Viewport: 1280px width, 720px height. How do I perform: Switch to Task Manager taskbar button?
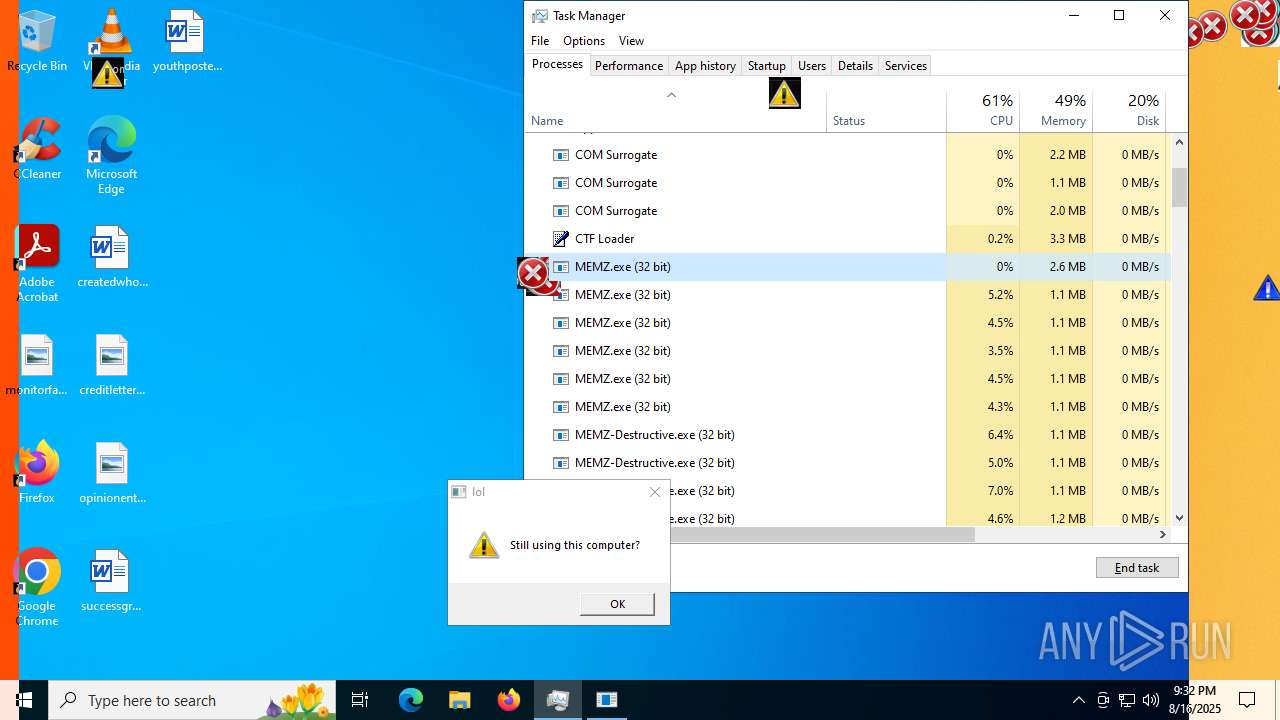coord(558,700)
